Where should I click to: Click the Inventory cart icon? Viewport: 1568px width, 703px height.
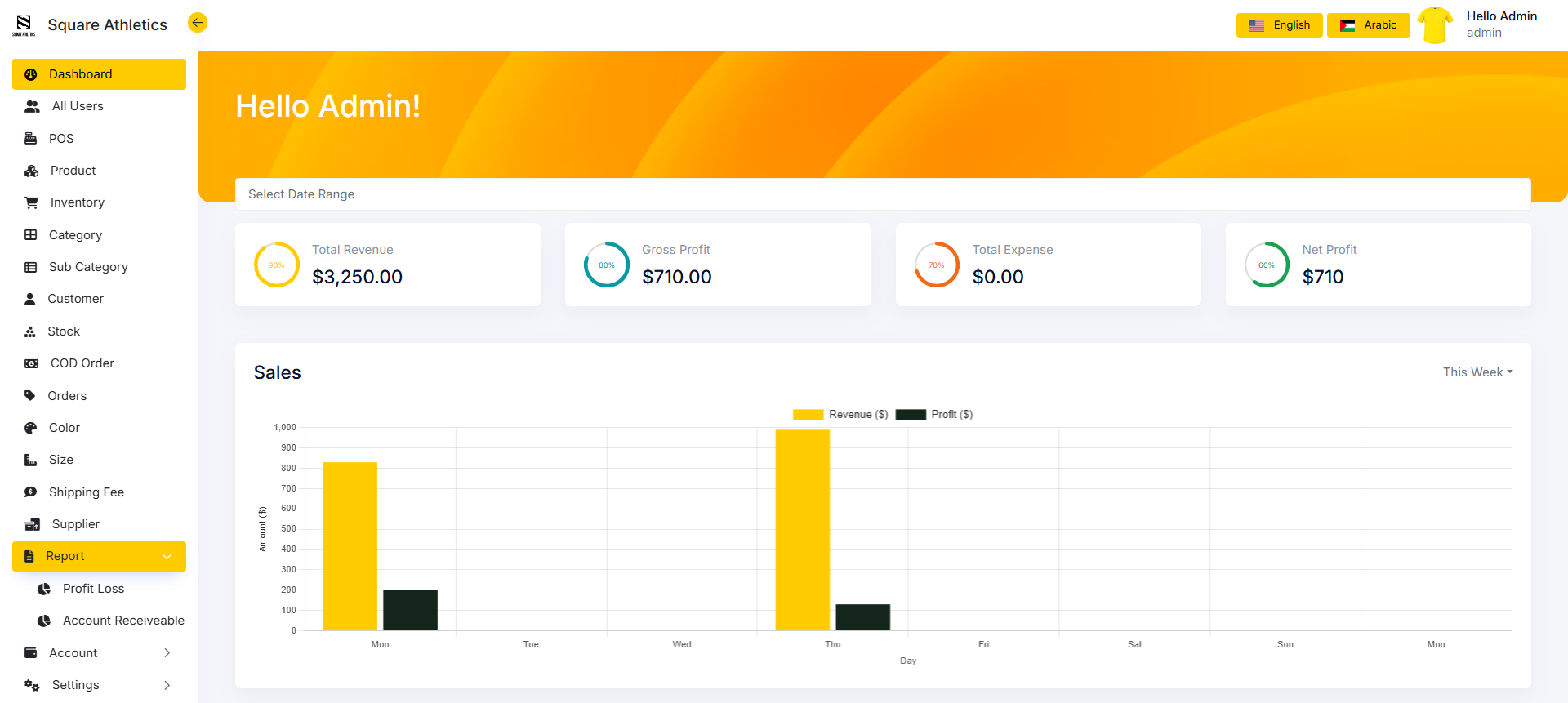[32, 202]
